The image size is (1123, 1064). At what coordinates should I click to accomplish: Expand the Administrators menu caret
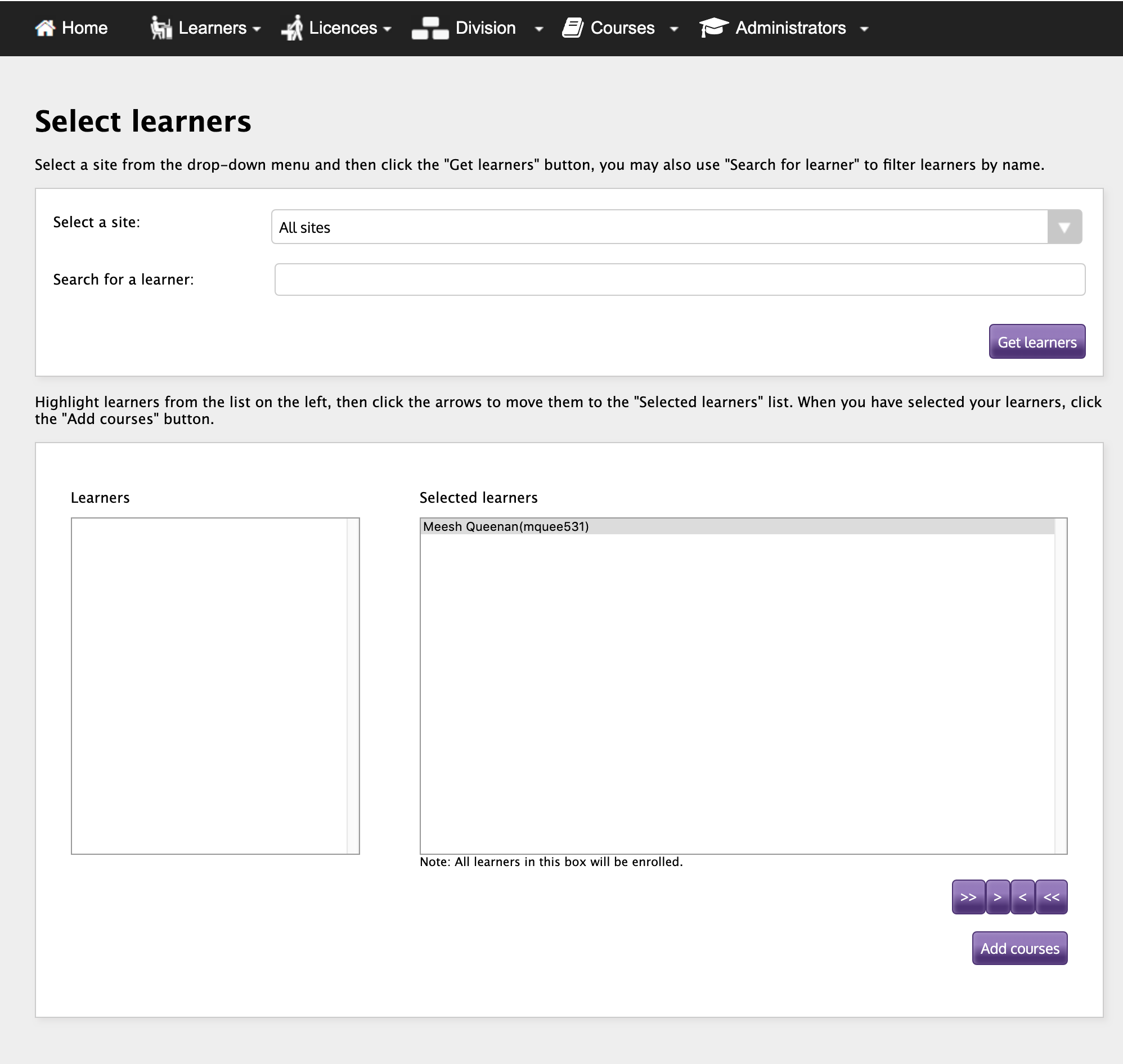[864, 29]
